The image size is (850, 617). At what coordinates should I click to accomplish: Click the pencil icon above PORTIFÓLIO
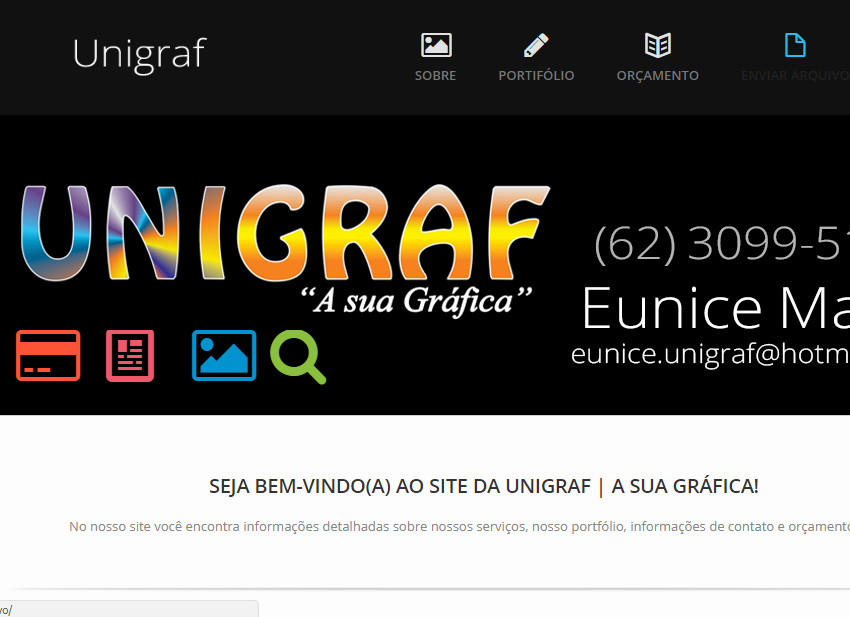point(536,45)
